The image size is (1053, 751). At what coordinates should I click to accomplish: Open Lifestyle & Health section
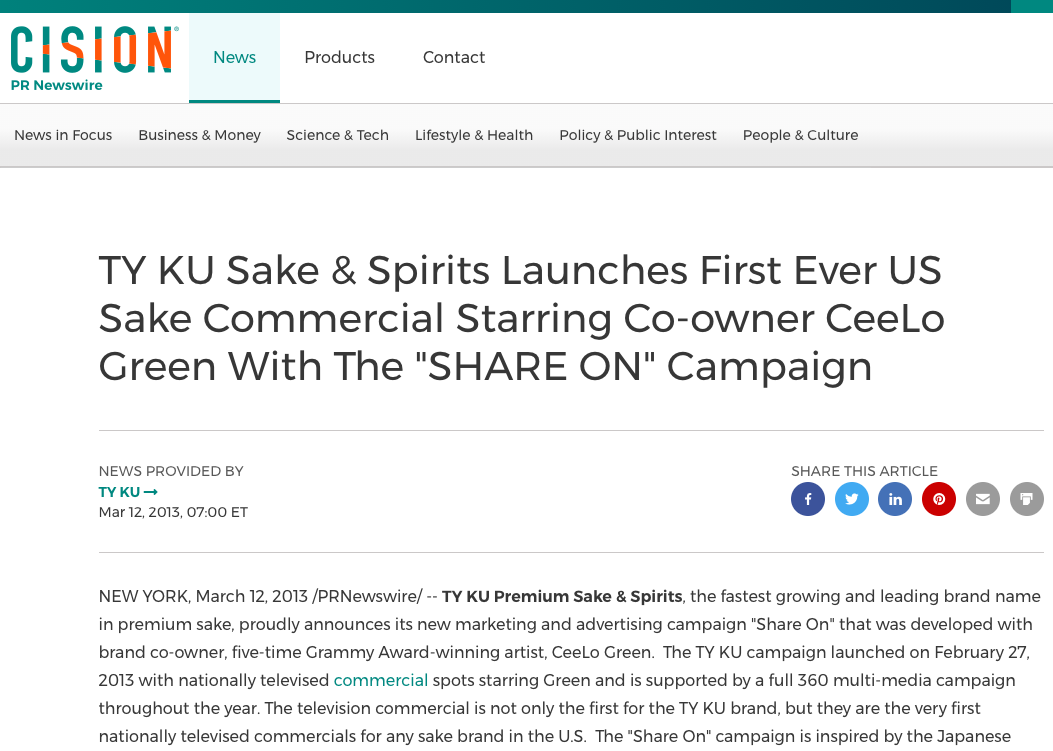point(474,135)
